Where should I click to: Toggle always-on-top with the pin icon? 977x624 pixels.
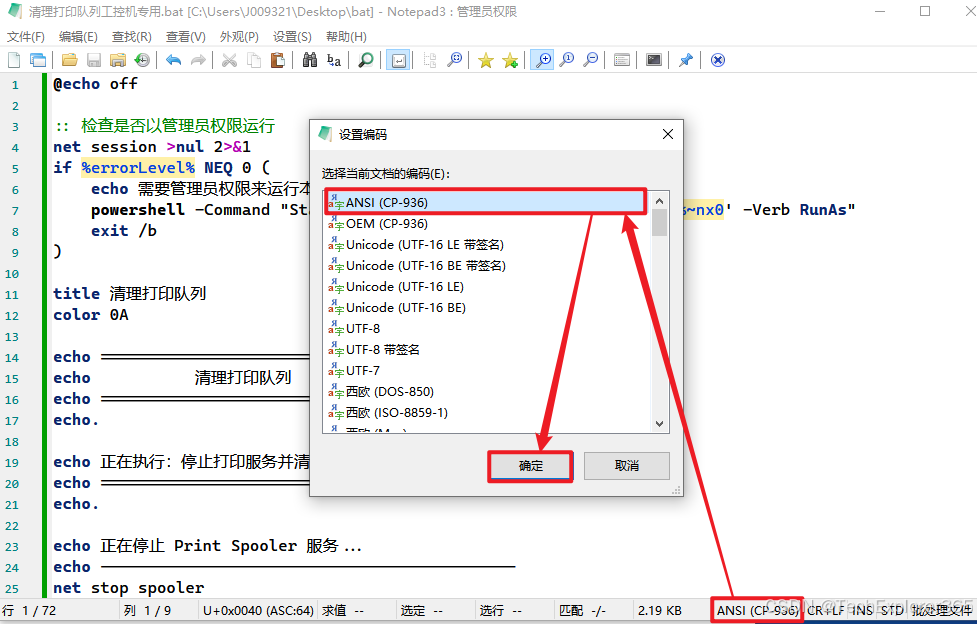coord(686,60)
